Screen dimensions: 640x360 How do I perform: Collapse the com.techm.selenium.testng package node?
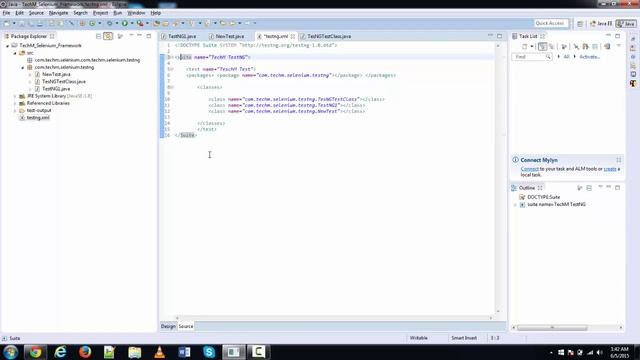(23, 67)
